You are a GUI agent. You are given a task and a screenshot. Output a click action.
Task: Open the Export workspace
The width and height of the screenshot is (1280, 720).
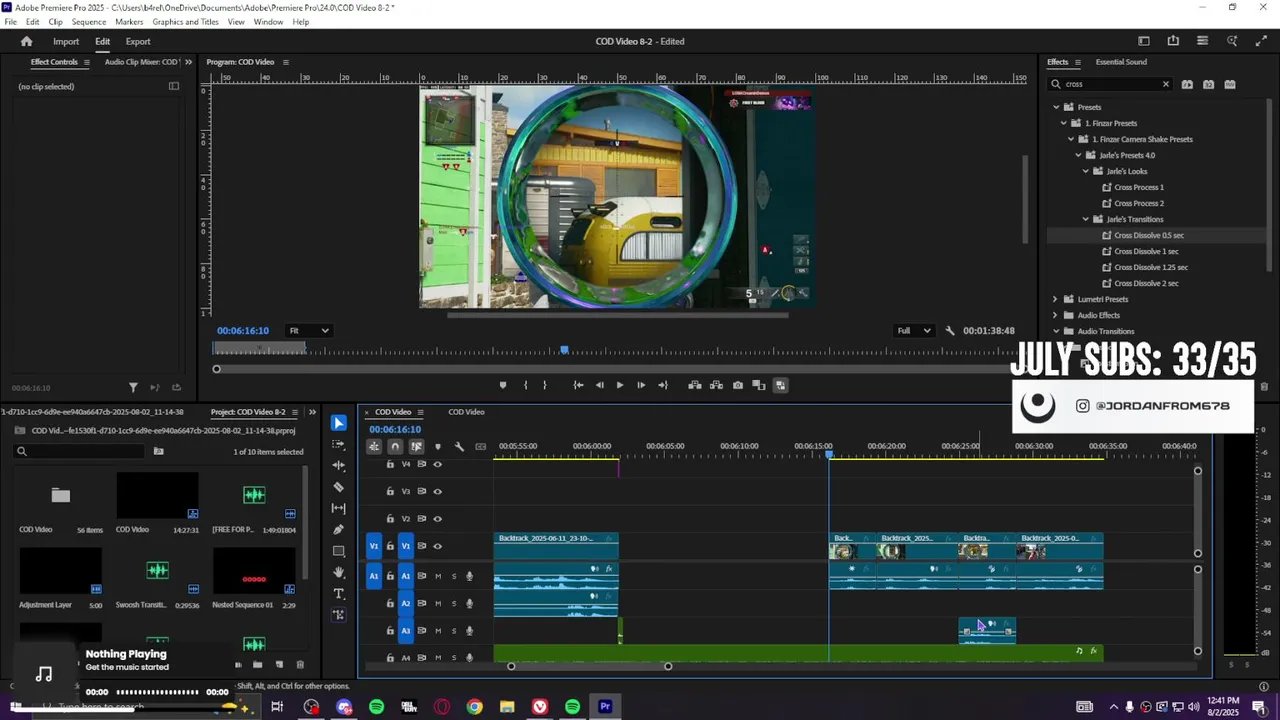pyautogui.click(x=138, y=42)
